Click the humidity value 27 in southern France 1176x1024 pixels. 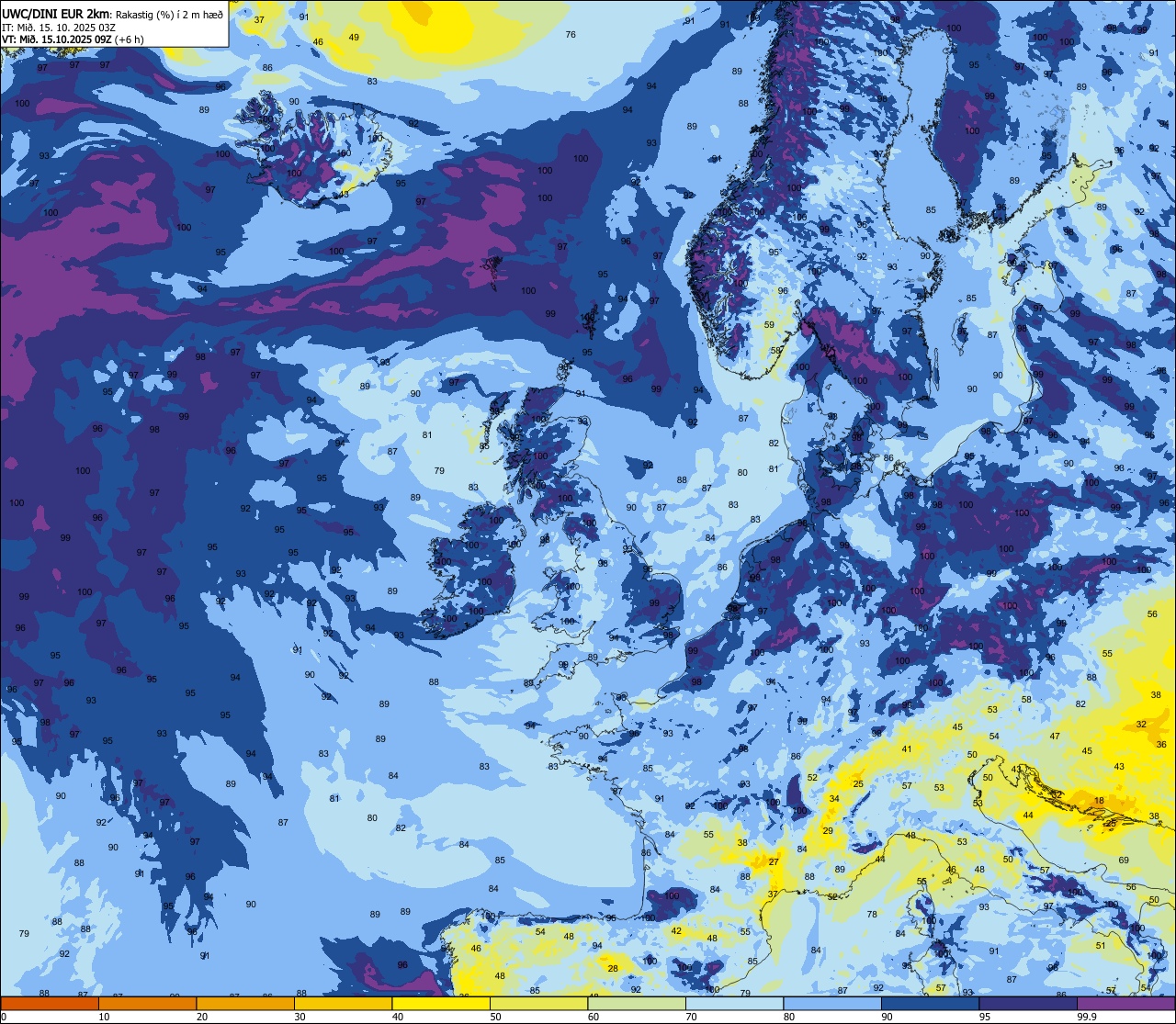pos(774,861)
